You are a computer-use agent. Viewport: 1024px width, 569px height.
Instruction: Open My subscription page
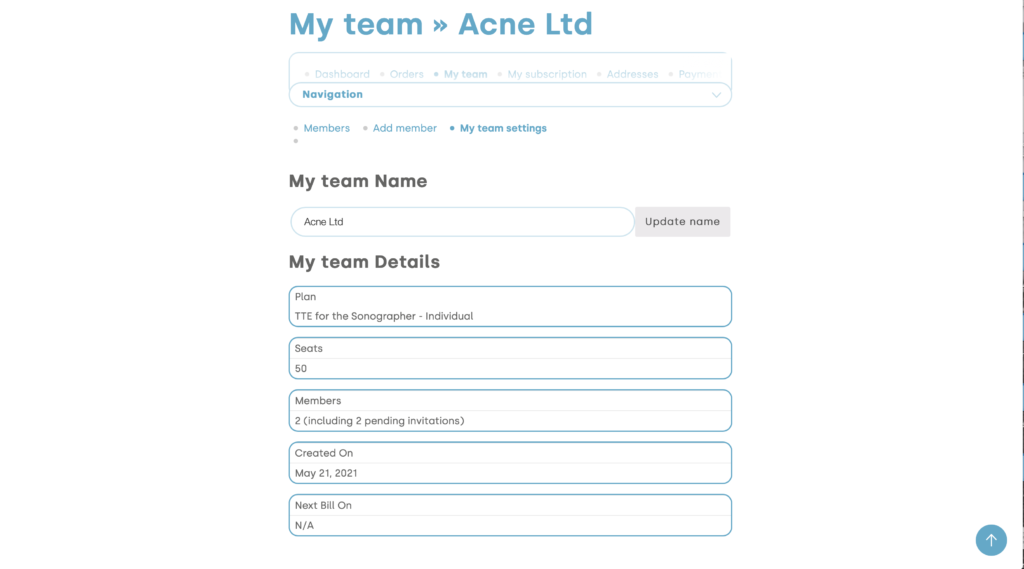[x=547, y=74]
